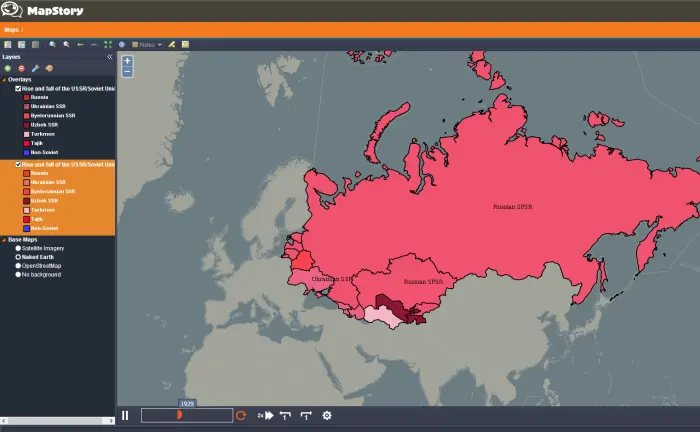700x432 pixels.
Task: Collapse the Base Maps tree group
Action: click(x=4, y=240)
